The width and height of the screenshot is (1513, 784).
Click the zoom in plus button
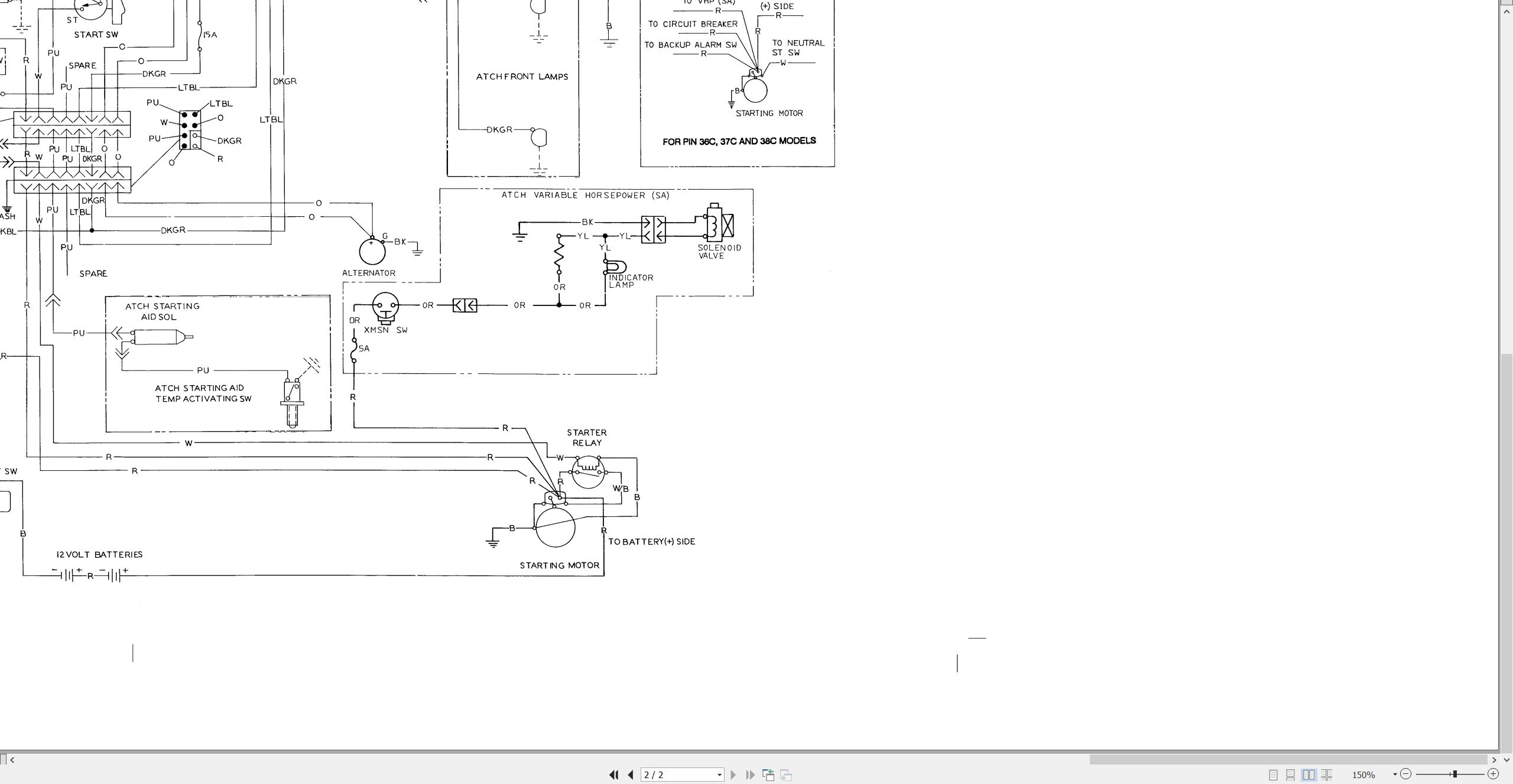[1493, 774]
